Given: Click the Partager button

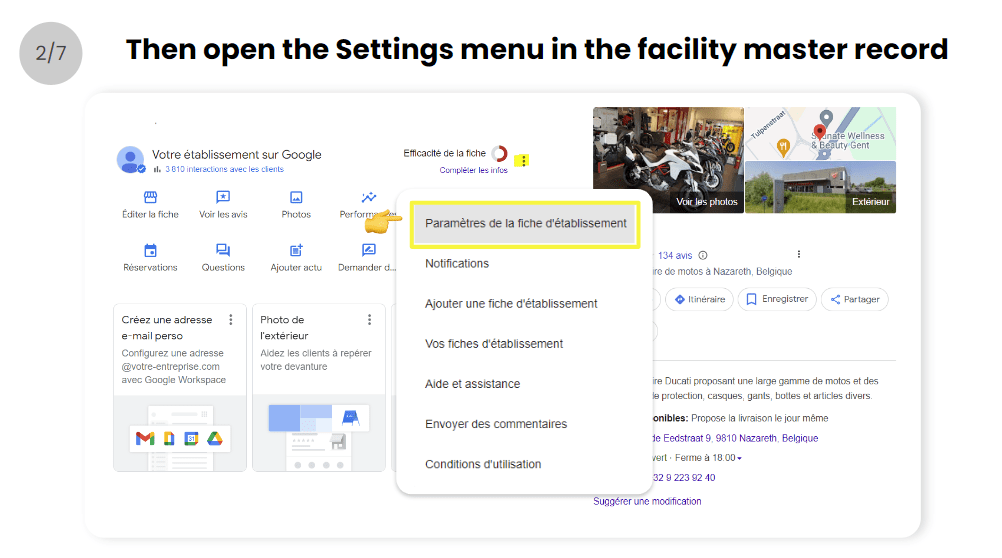Looking at the screenshot, I should [855, 299].
